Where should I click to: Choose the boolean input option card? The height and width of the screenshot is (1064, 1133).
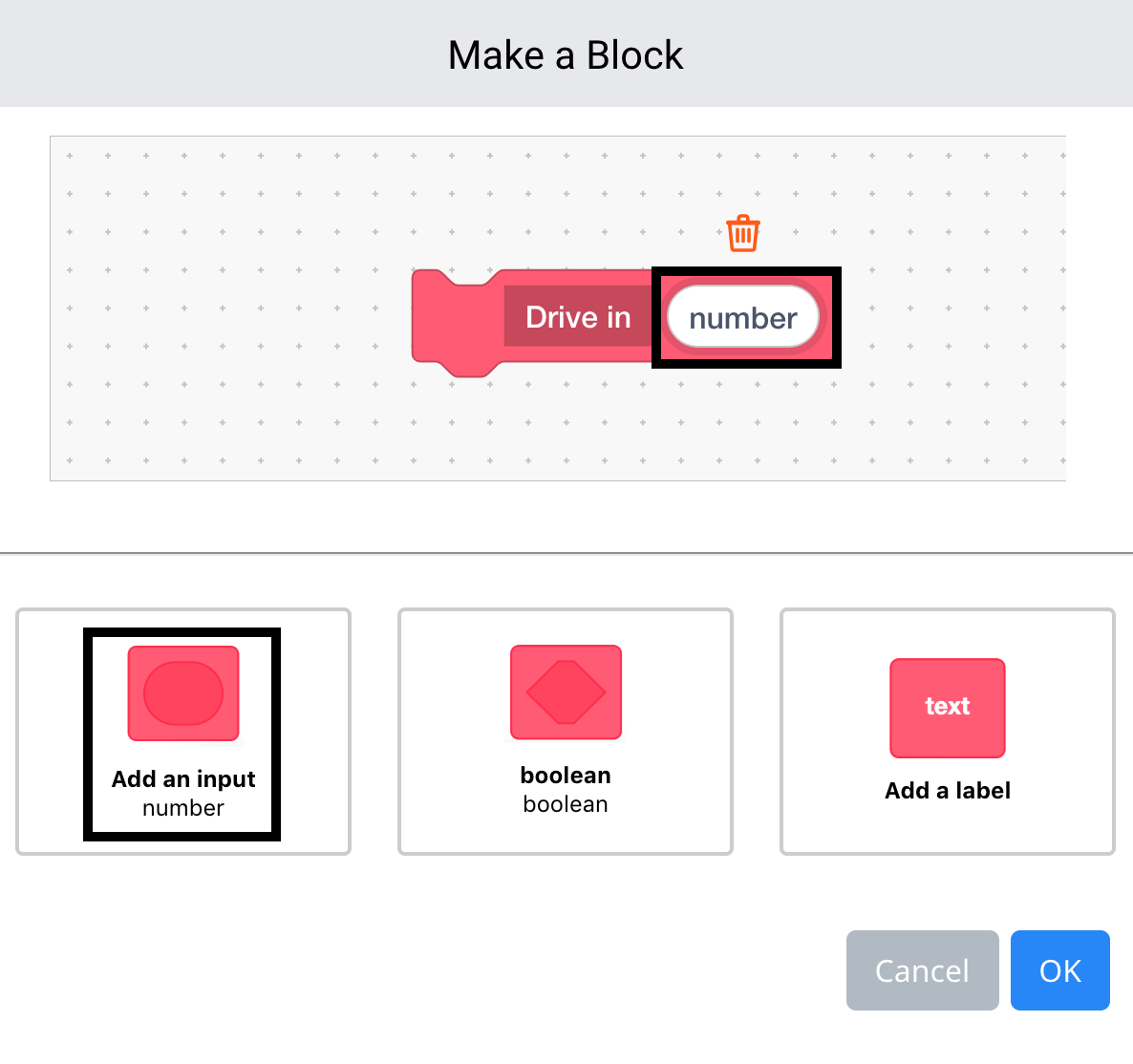[x=566, y=731]
